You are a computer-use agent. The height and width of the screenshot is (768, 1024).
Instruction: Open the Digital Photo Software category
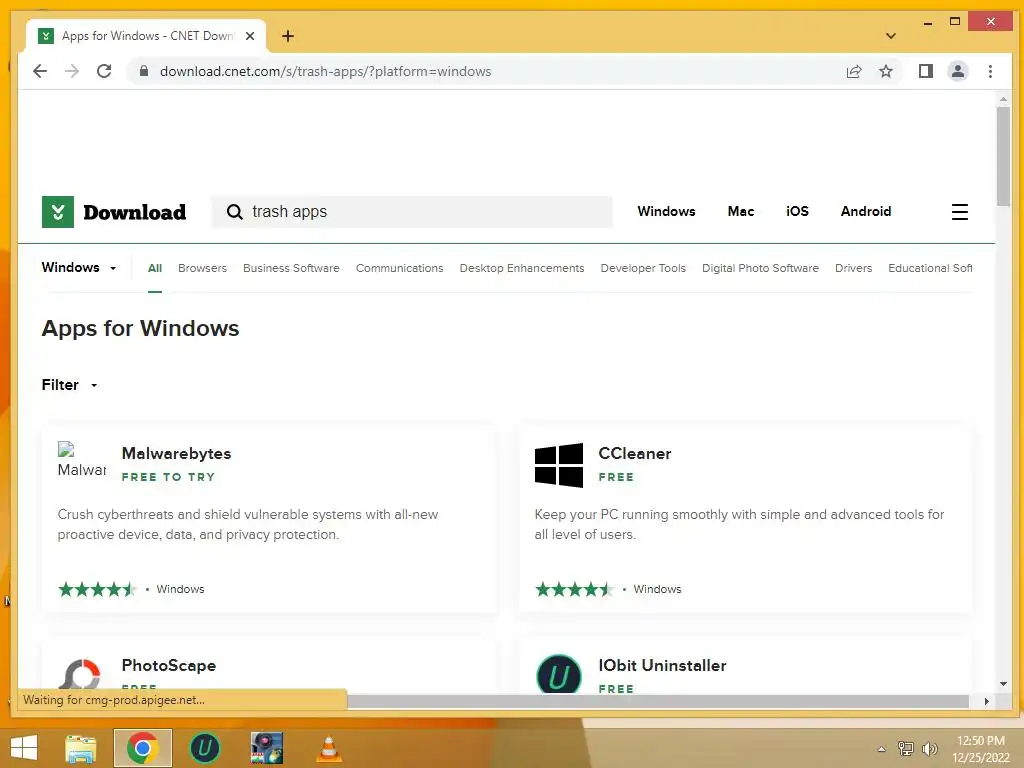click(x=760, y=268)
